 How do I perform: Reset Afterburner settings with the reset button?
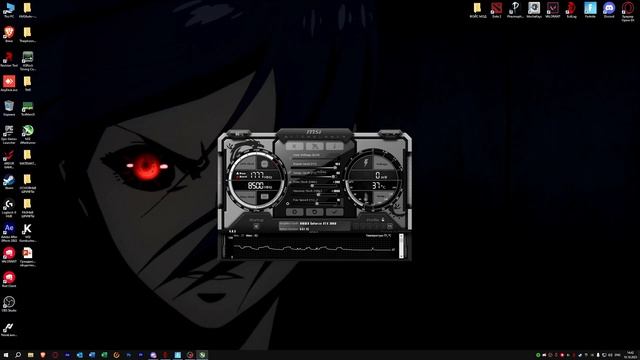[x=315, y=212]
